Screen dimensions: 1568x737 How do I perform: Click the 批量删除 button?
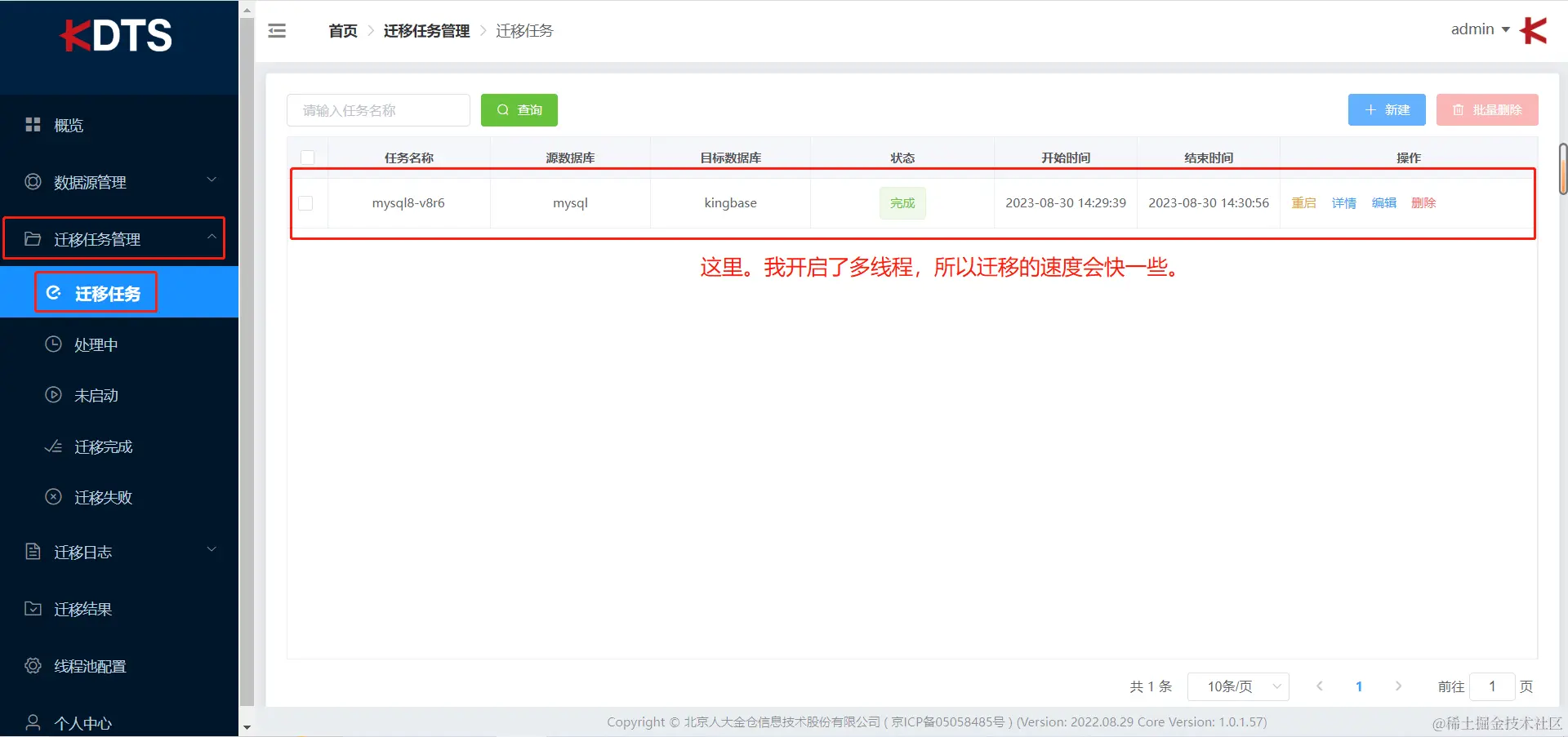[1487, 110]
